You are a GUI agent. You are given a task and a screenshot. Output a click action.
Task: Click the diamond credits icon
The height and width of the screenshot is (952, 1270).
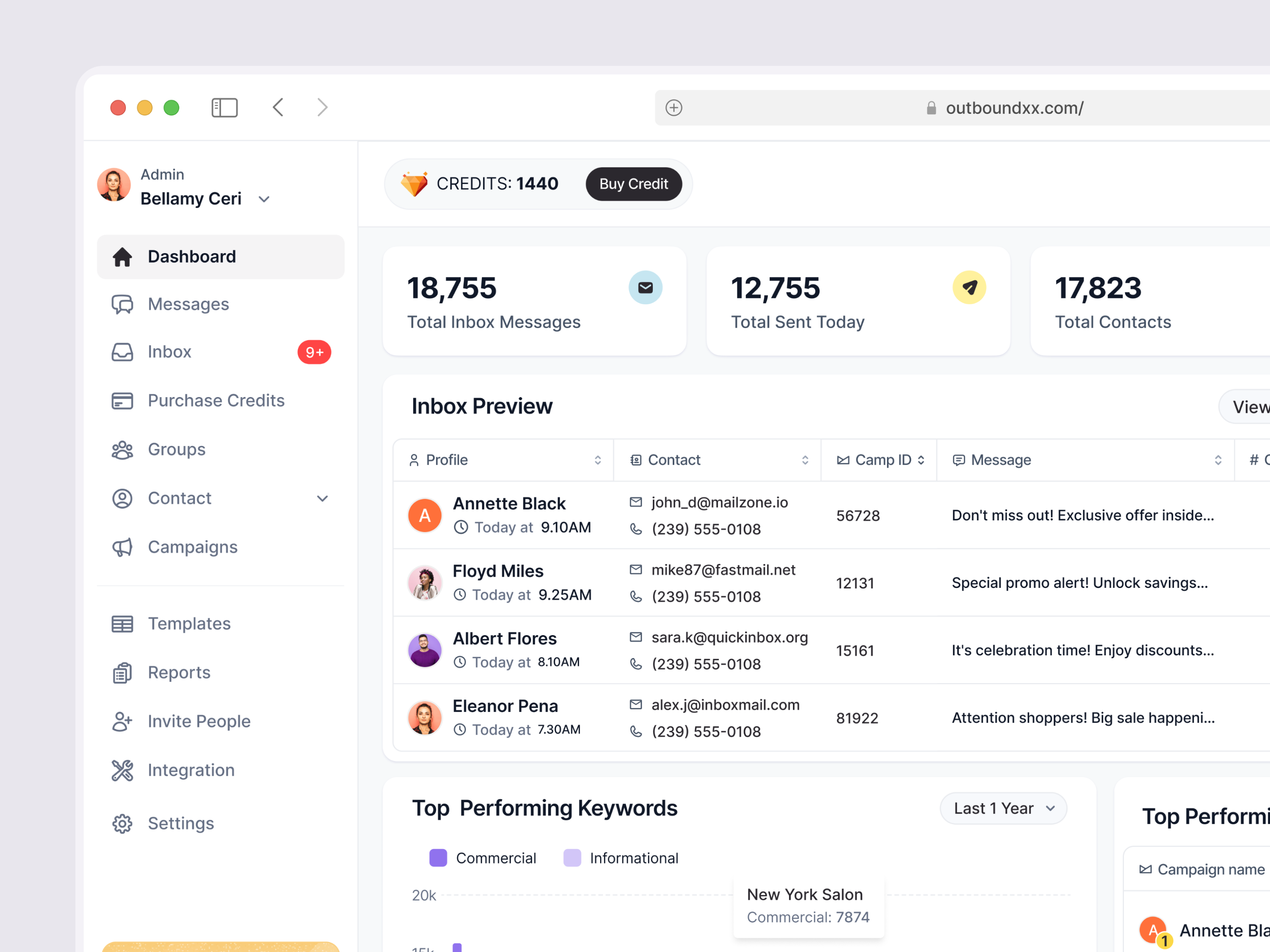(414, 184)
